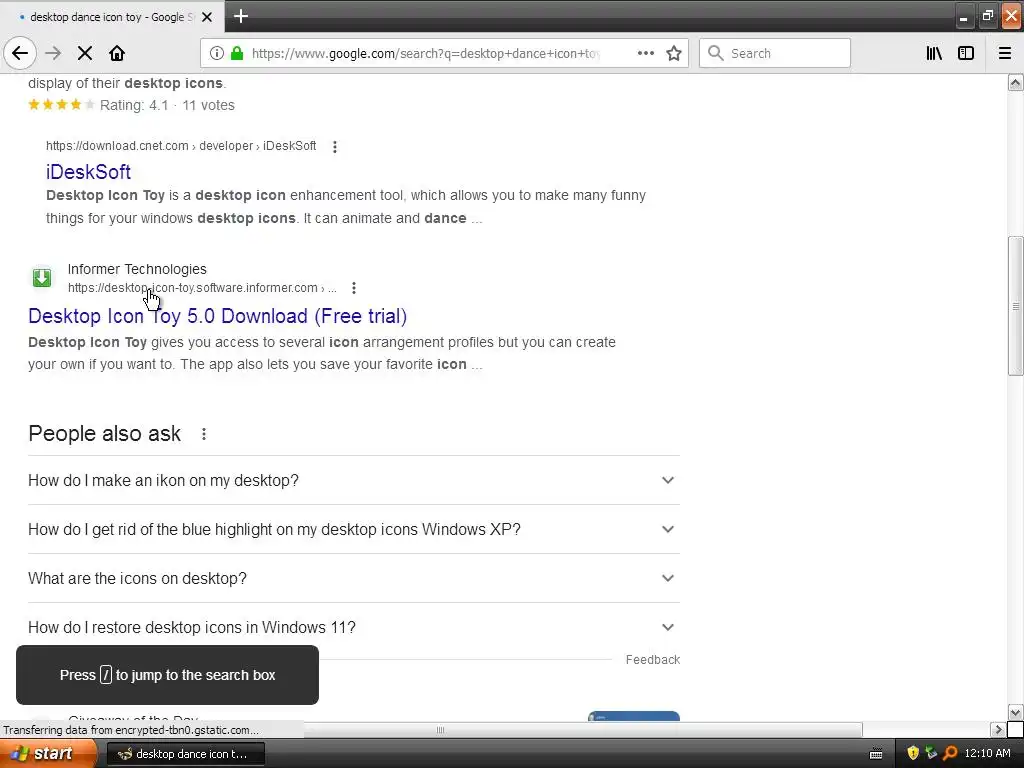Show site information icon in address bar
Screen dimensions: 1024x768
217,54
